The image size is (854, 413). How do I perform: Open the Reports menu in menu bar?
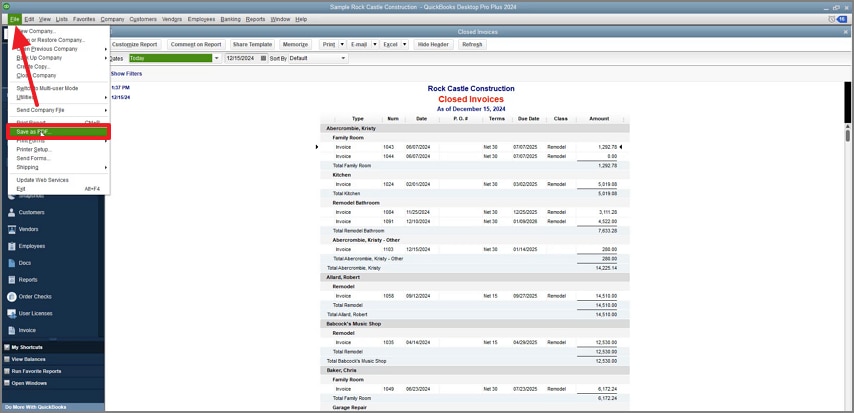pos(255,19)
